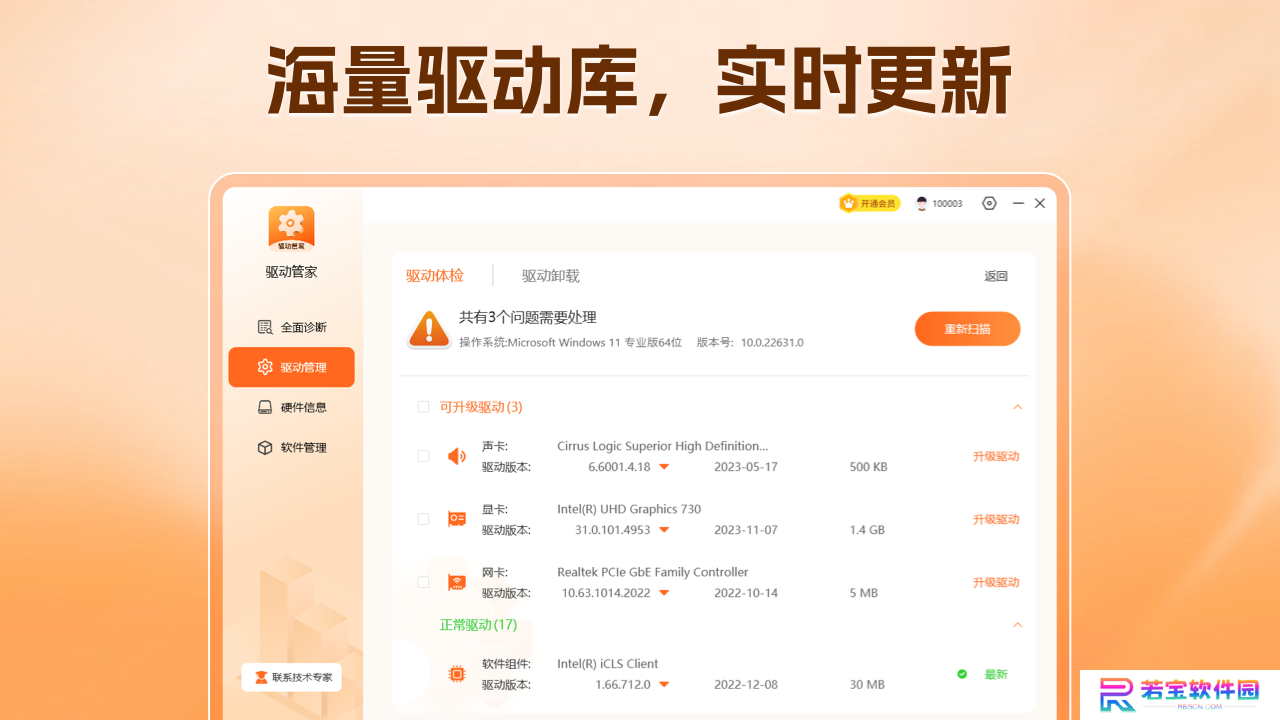Viewport: 1280px width, 720px height.
Task: Click the 软件组件 chip icon
Action: (457, 674)
